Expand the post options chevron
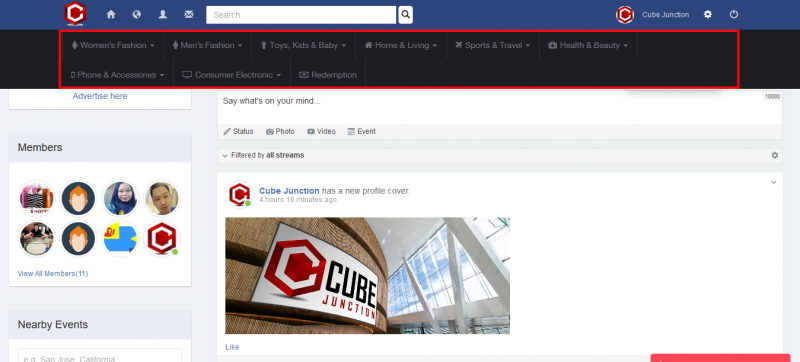 [773, 182]
